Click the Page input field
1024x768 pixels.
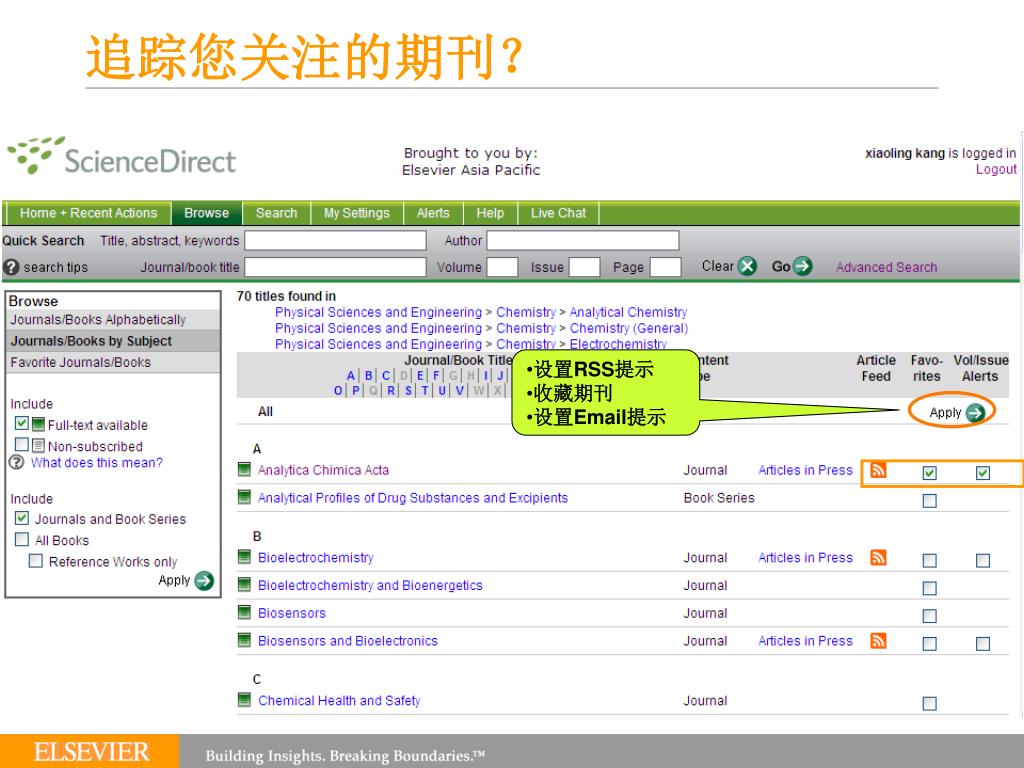(x=665, y=266)
